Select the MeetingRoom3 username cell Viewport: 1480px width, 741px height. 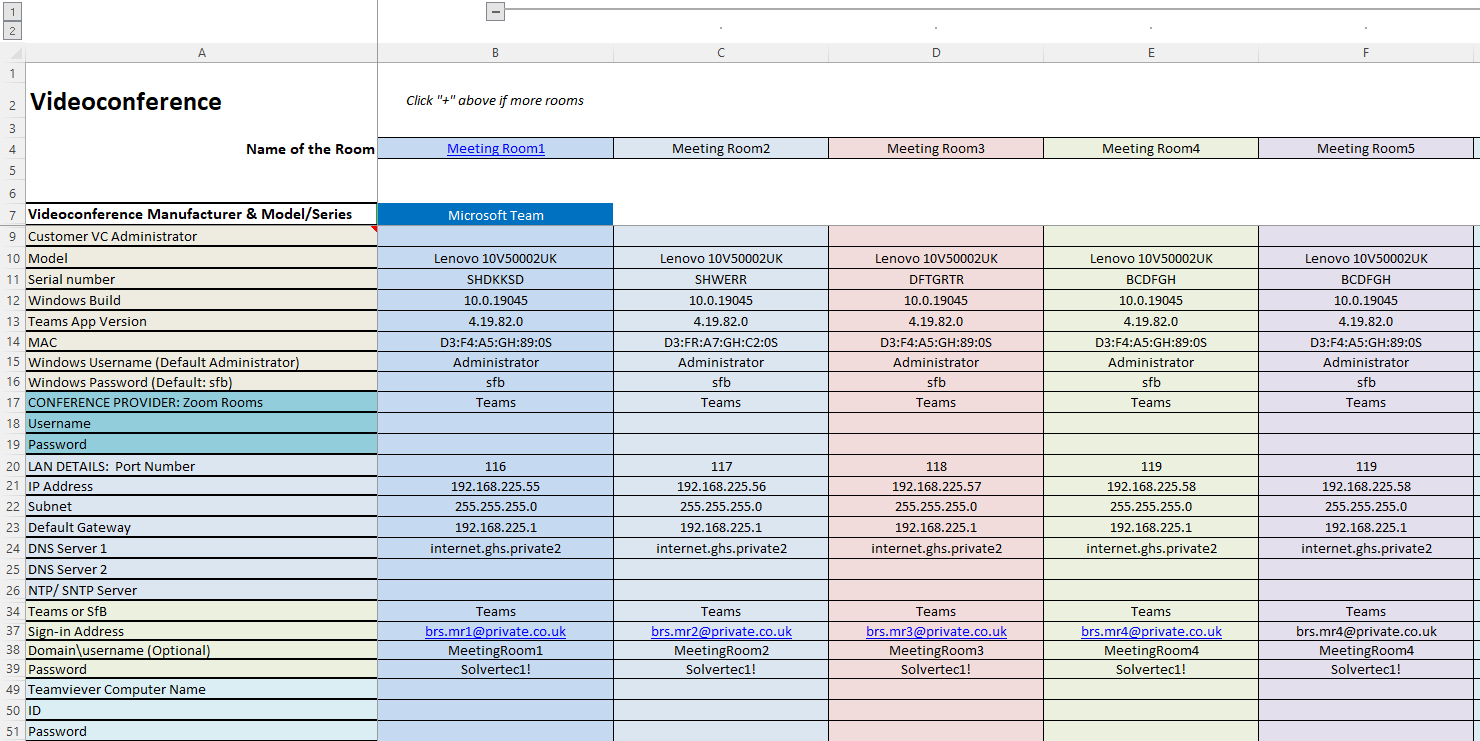[x=936, y=651]
